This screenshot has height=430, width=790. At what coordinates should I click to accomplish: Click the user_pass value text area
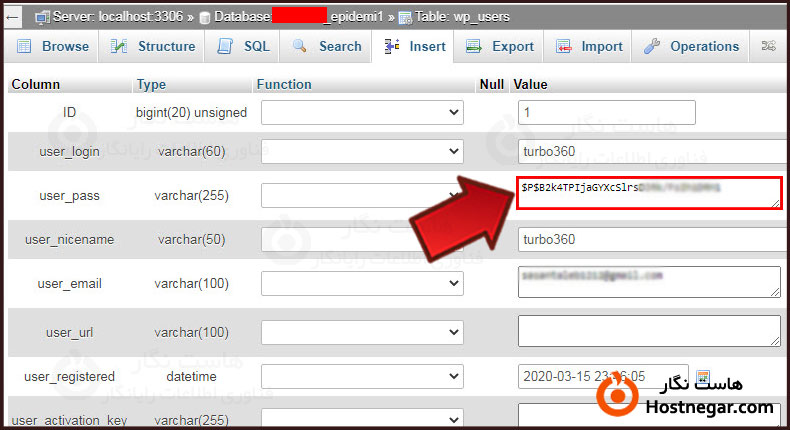tap(648, 194)
